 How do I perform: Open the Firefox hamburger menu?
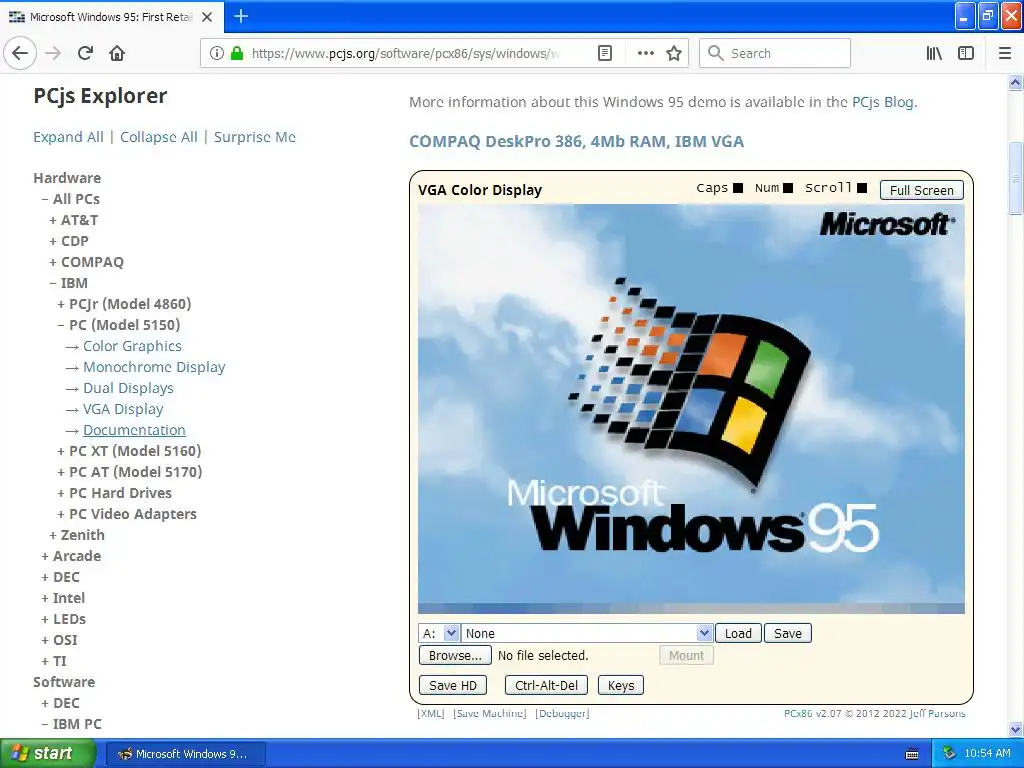click(1005, 54)
